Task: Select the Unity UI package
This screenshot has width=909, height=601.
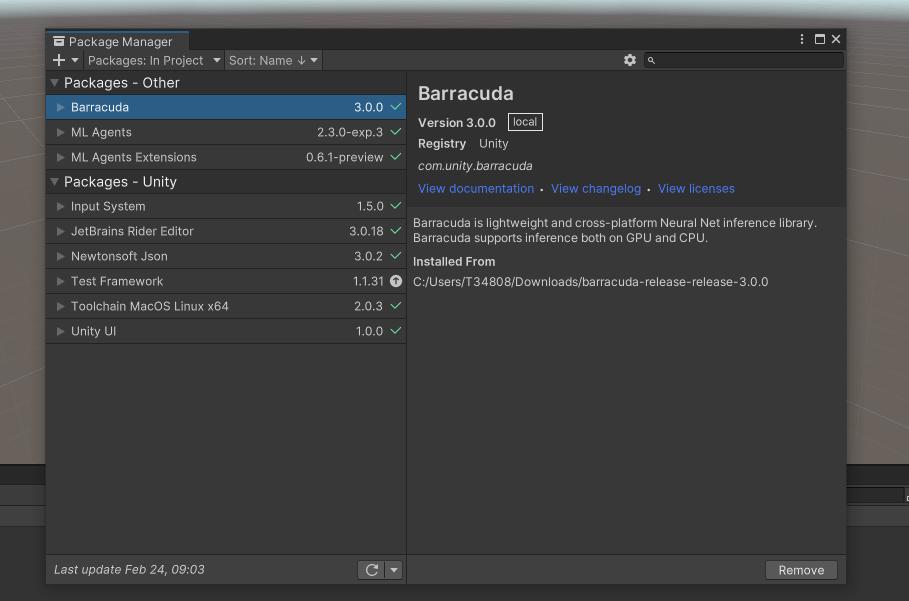Action: click(226, 331)
